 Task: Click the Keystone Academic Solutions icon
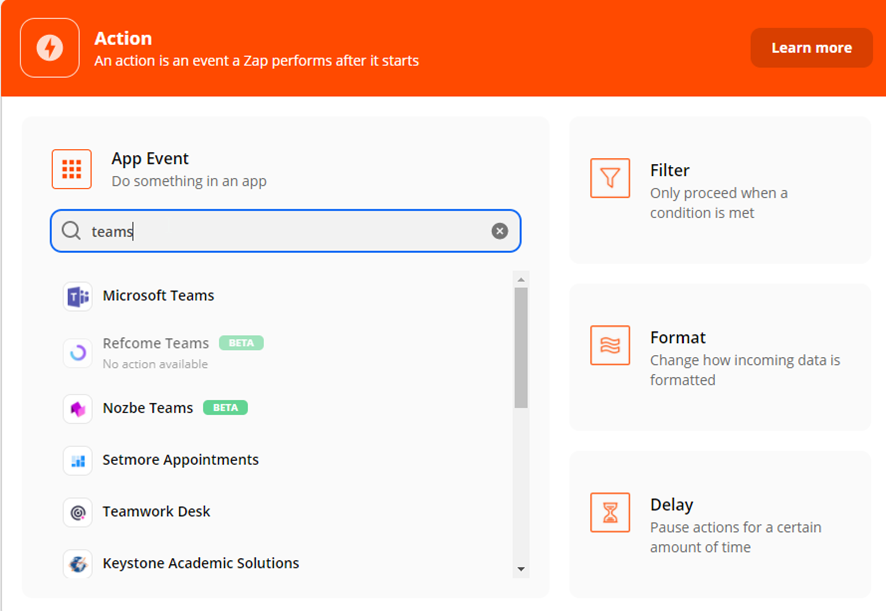[x=77, y=564]
